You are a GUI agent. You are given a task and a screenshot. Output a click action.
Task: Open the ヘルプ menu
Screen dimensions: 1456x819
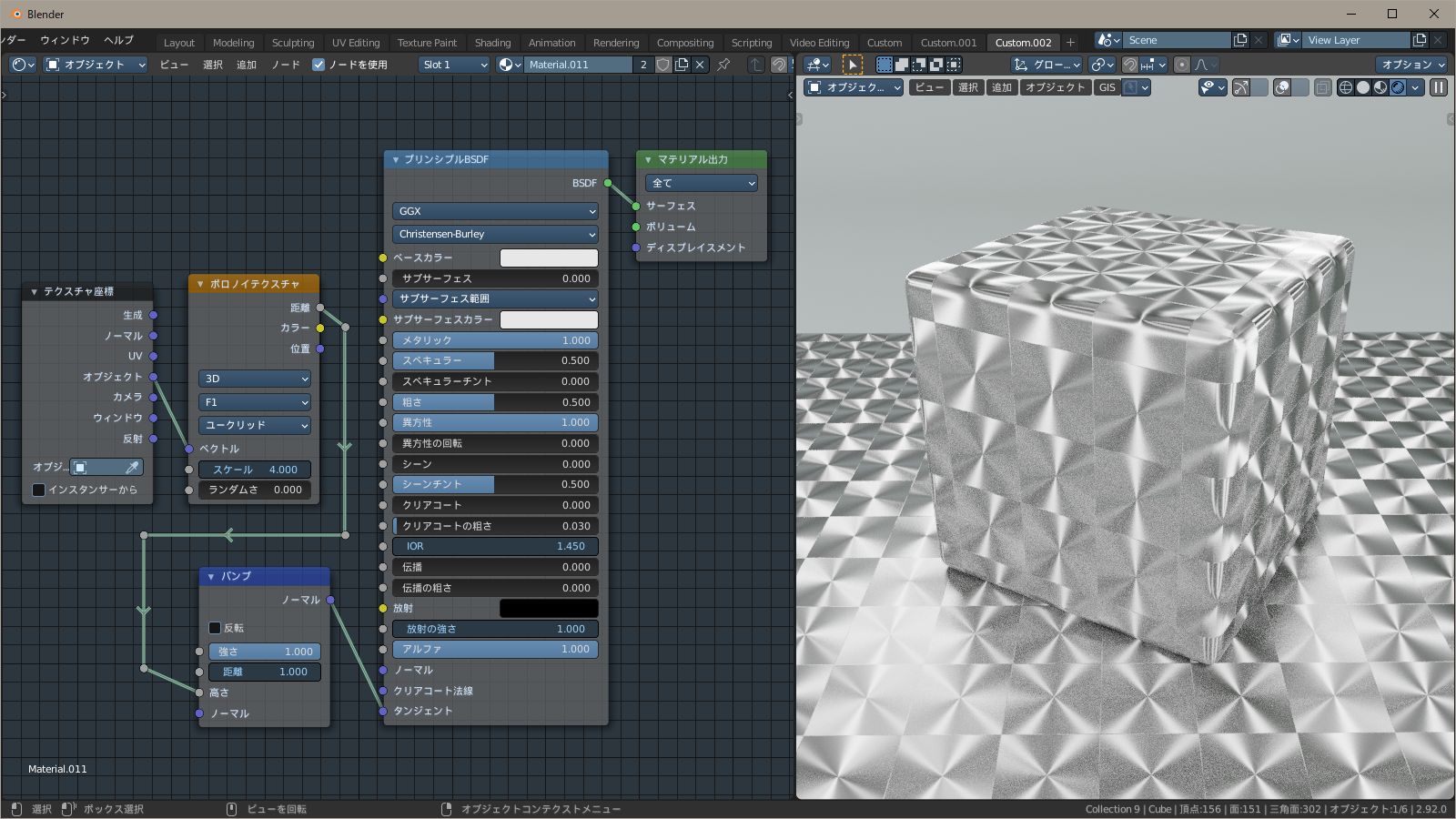(x=118, y=40)
